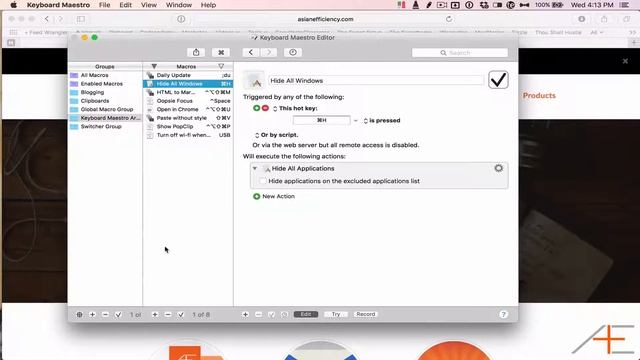
Task: Select the Show PopClip macro
Action: click(188, 127)
